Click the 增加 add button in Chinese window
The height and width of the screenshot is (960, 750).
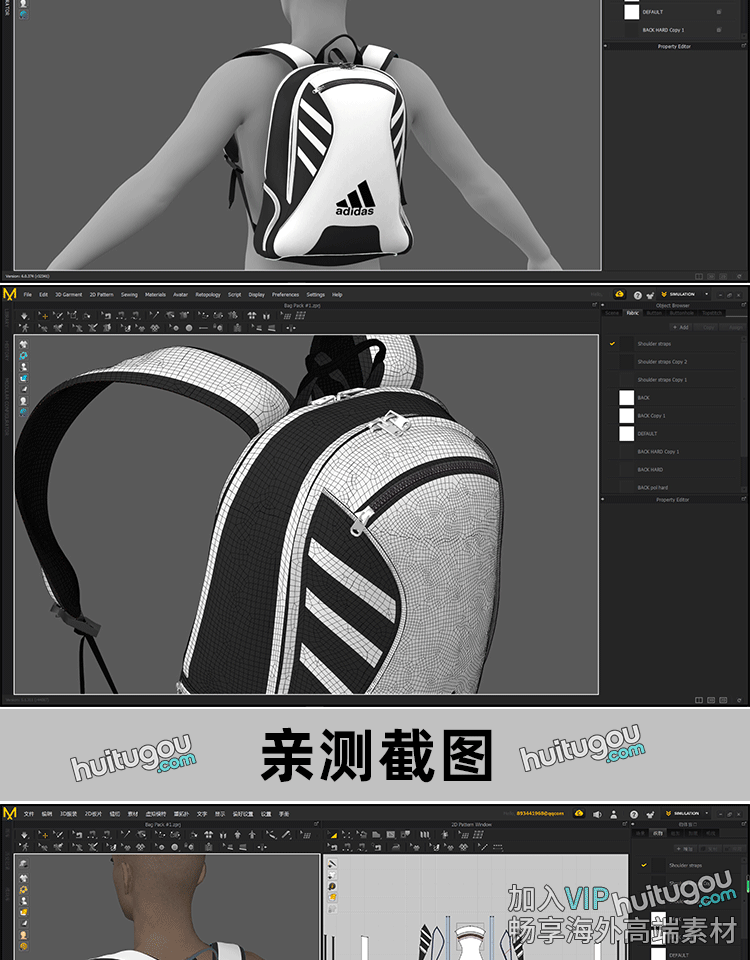tap(686, 849)
